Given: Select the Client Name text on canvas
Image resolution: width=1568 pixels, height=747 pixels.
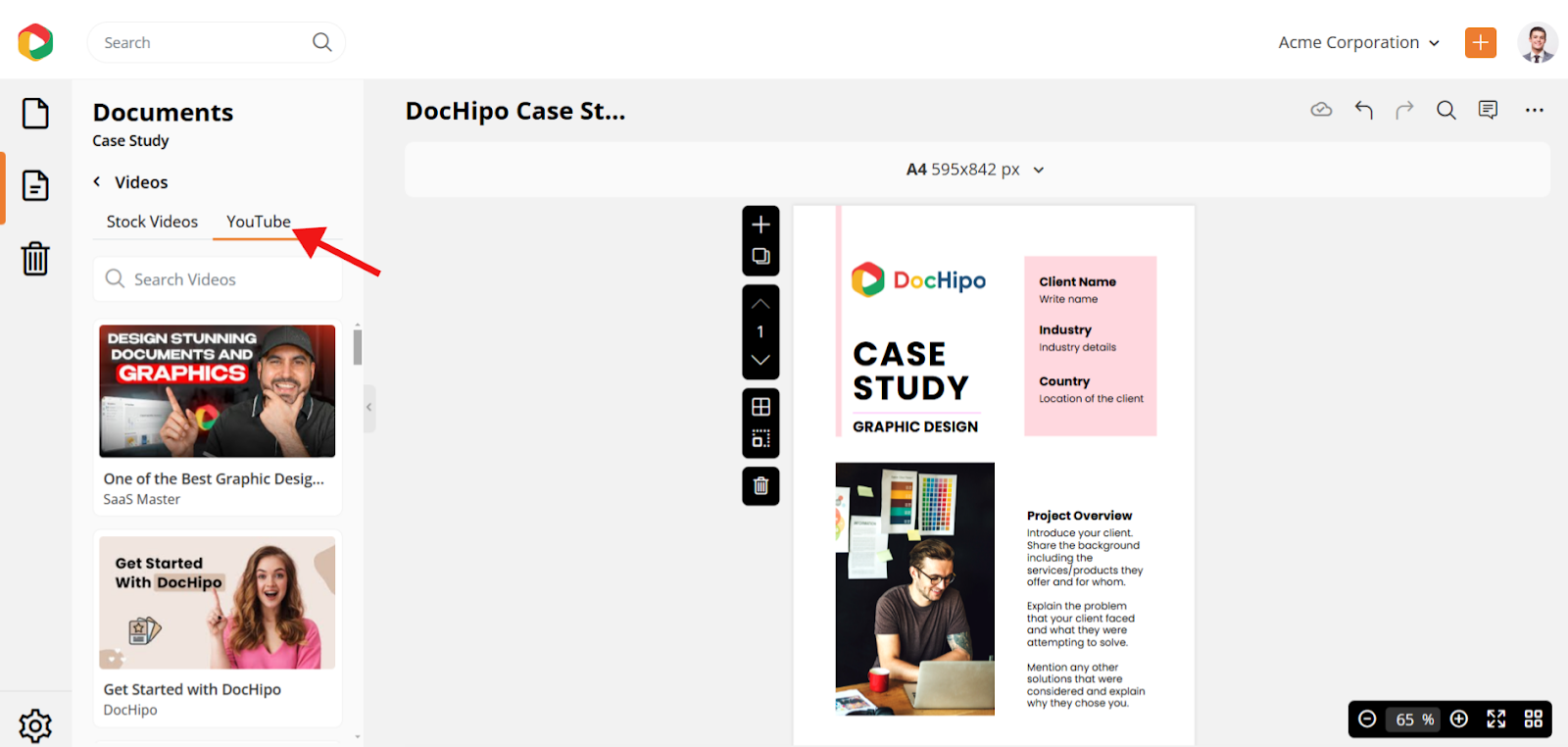Looking at the screenshot, I should 1077,281.
